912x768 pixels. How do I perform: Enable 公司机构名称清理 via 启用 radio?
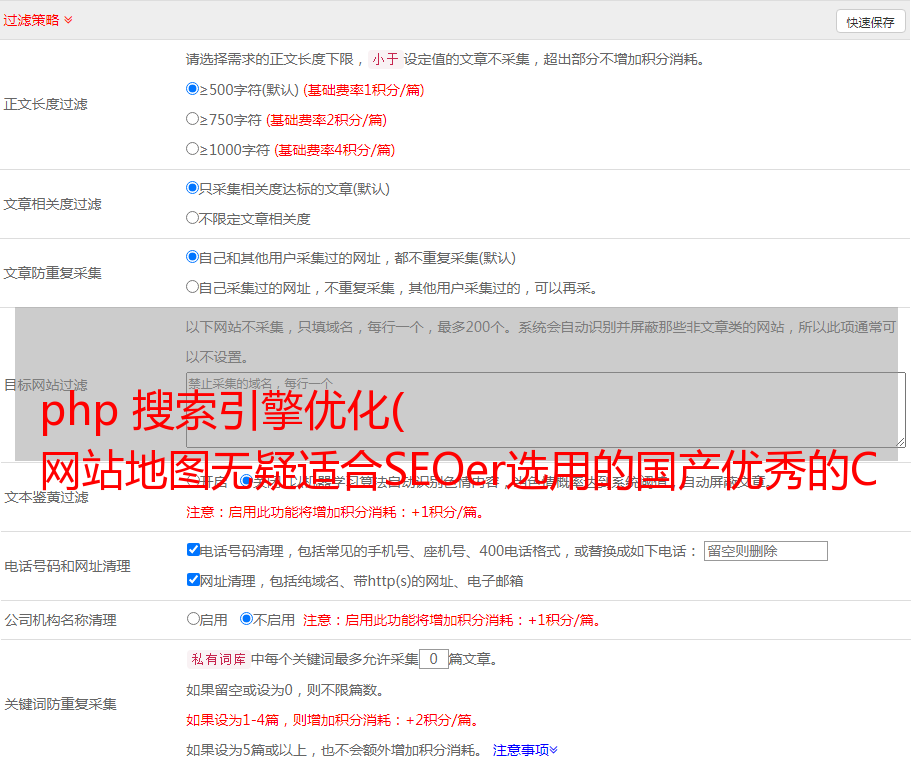[193, 619]
